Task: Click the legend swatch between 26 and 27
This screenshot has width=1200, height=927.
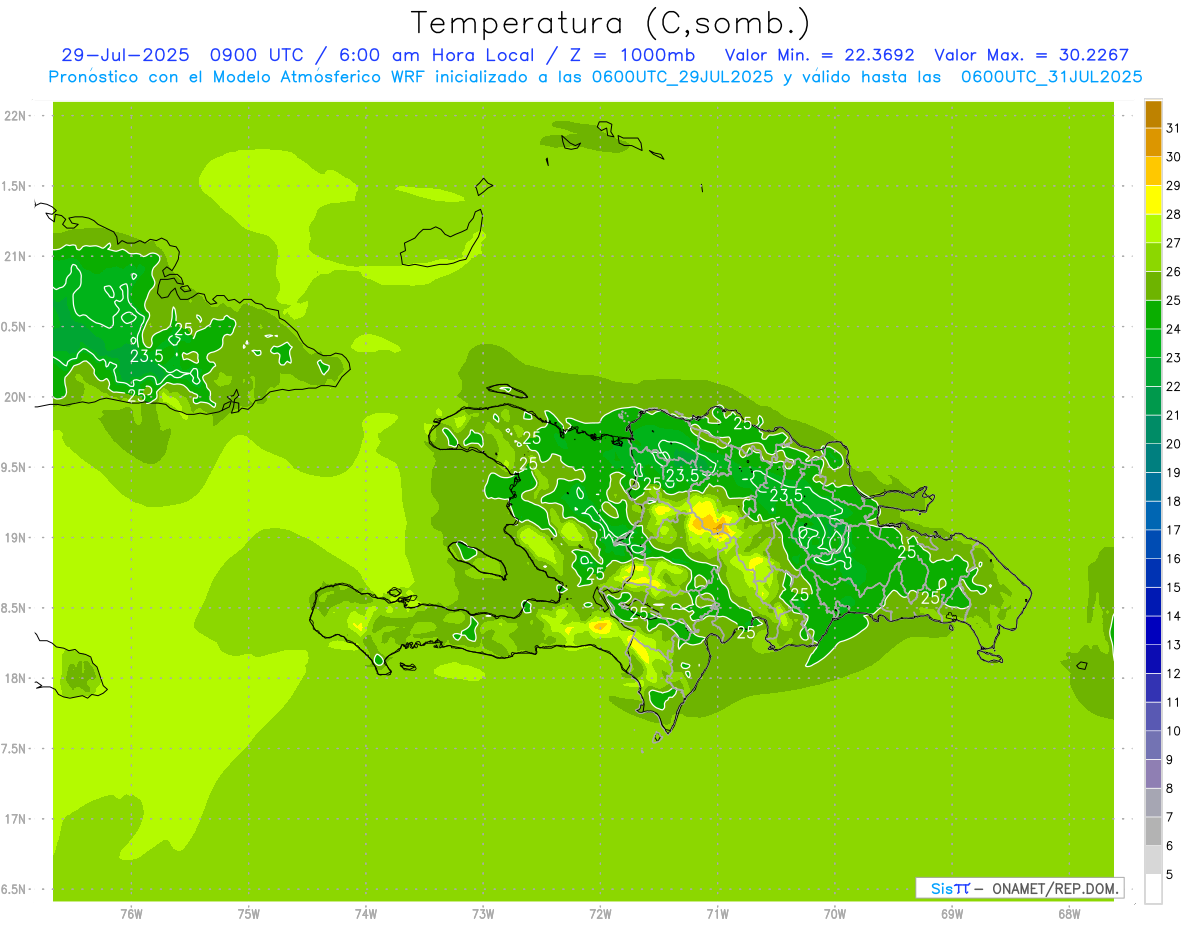Action: (1153, 257)
